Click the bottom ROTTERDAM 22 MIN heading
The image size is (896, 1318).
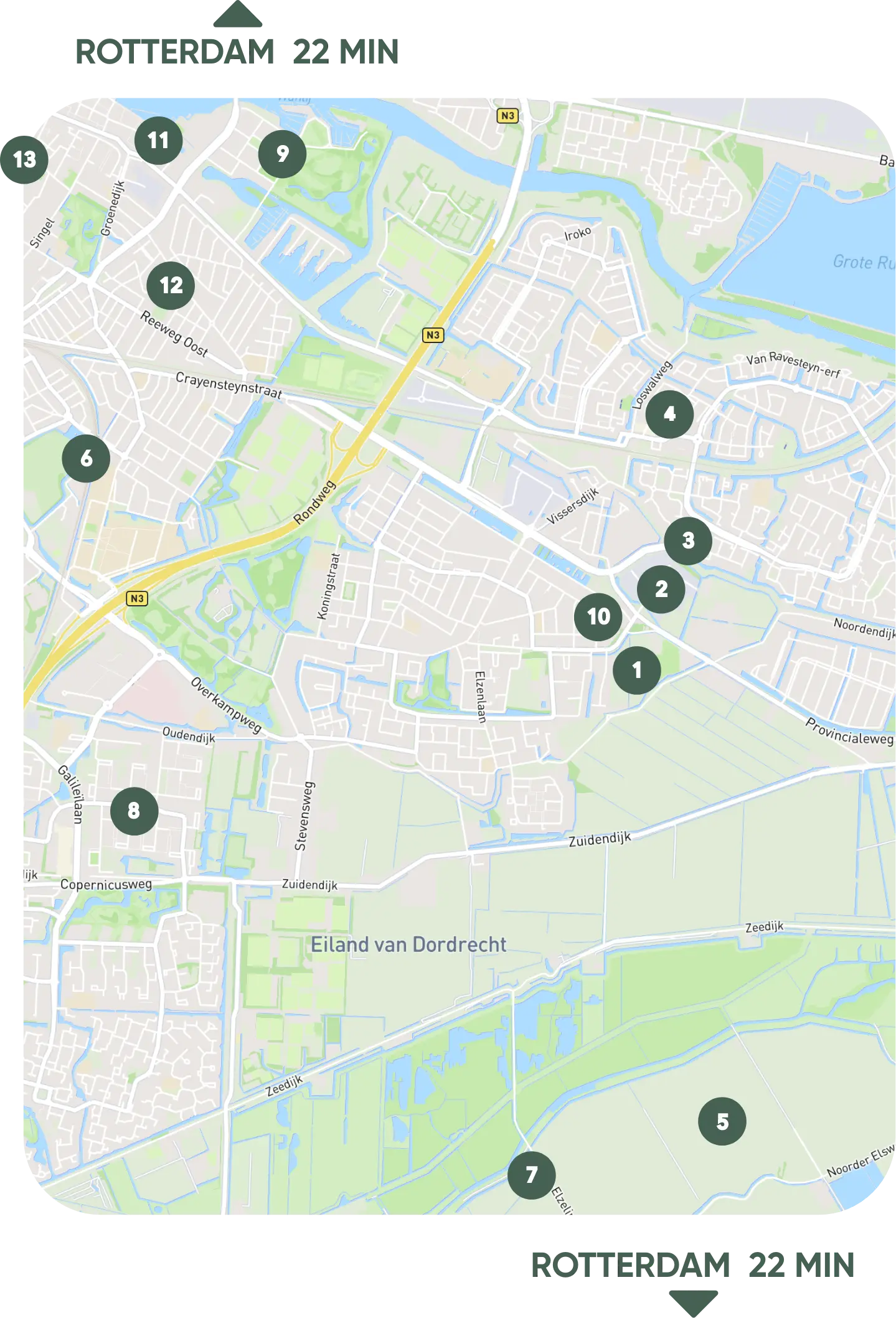pyautogui.click(x=692, y=1265)
